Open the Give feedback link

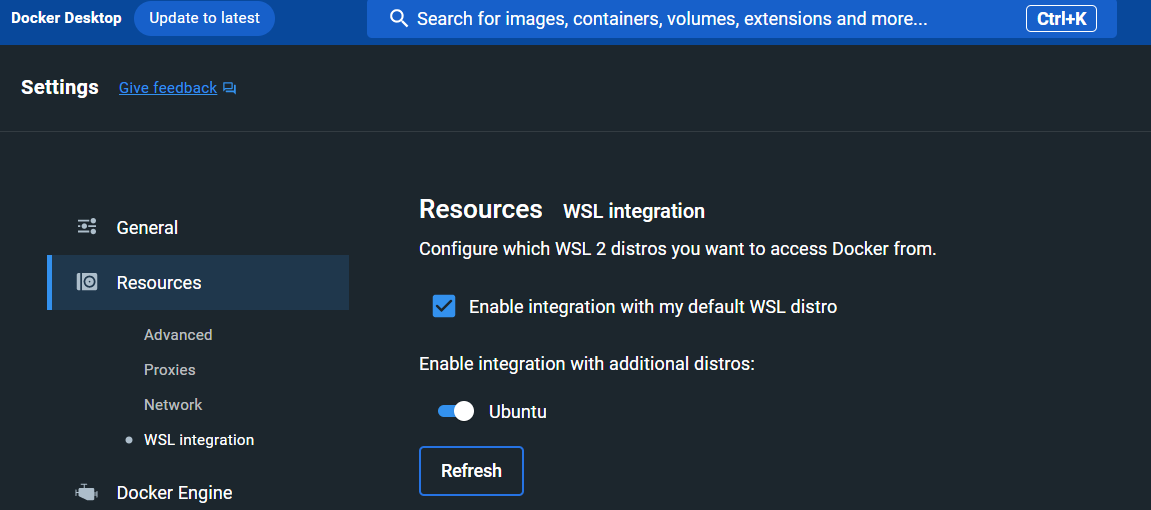168,88
